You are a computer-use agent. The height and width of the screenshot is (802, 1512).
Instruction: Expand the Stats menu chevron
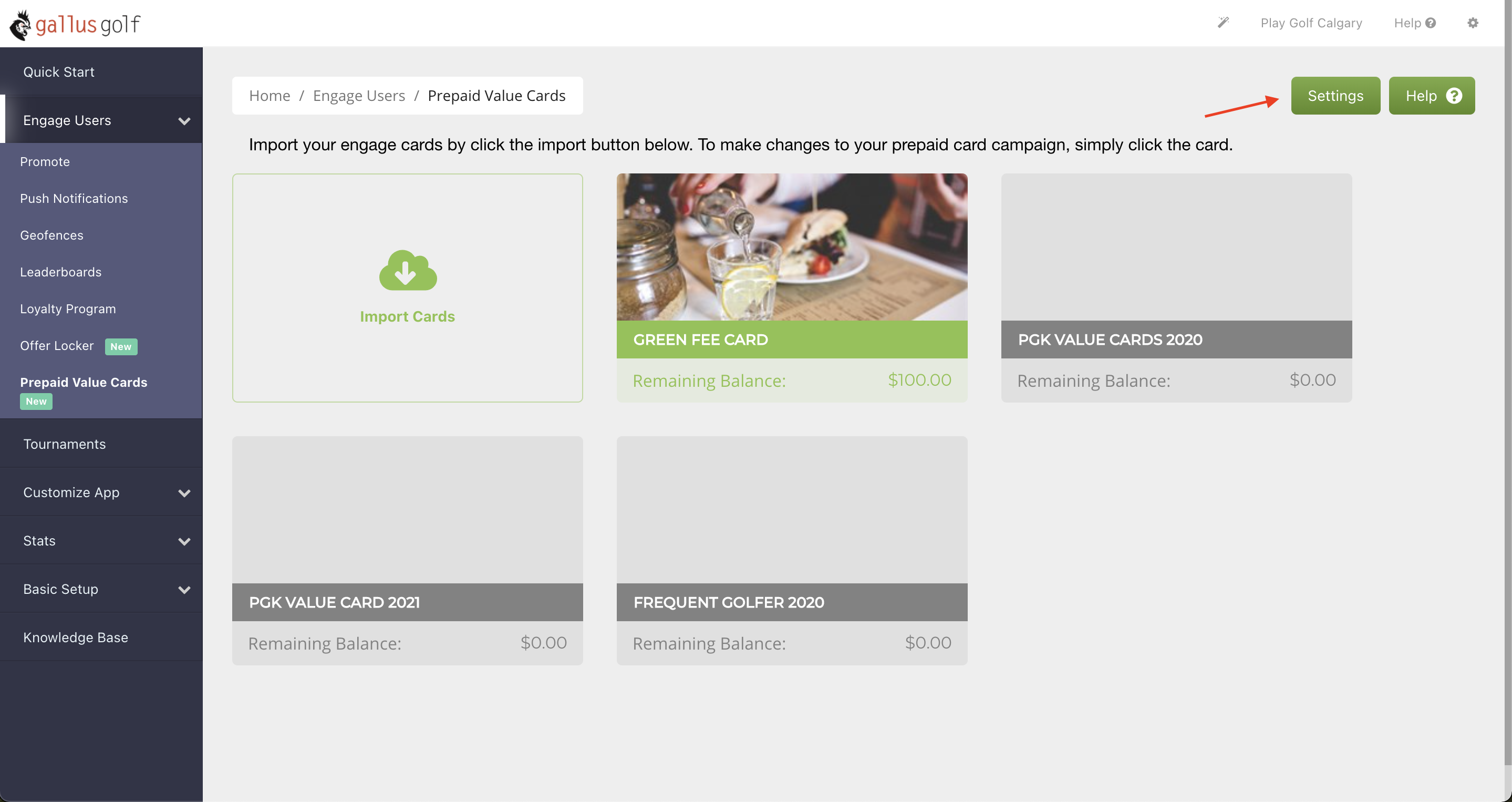tap(184, 541)
